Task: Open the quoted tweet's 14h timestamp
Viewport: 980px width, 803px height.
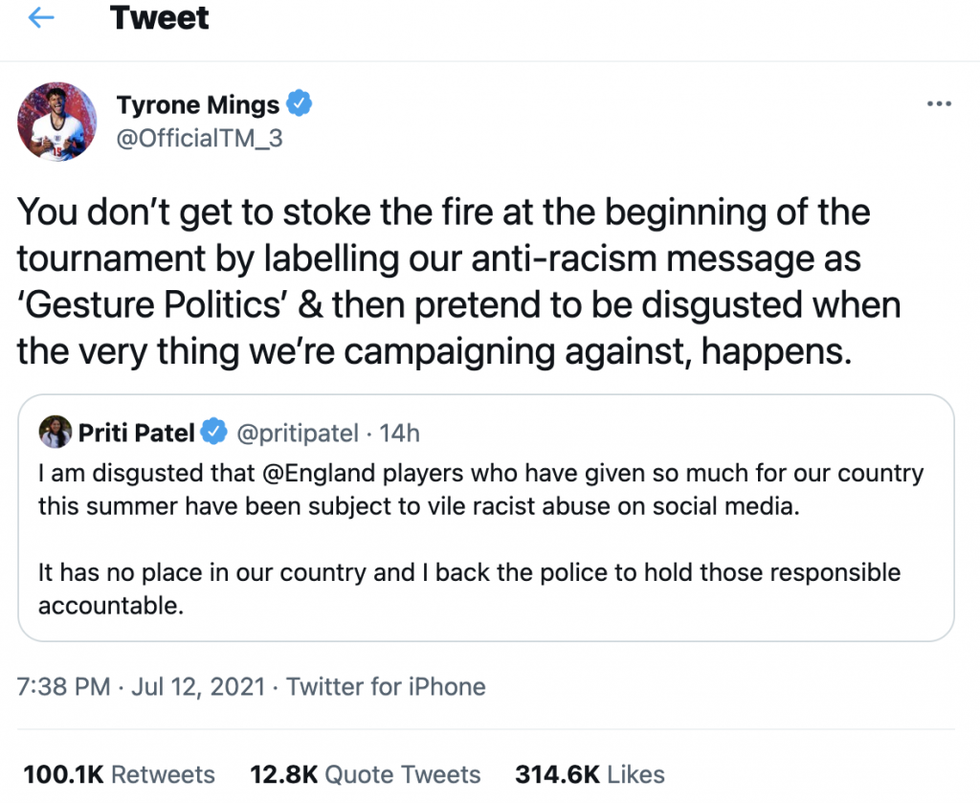Action: point(400,433)
